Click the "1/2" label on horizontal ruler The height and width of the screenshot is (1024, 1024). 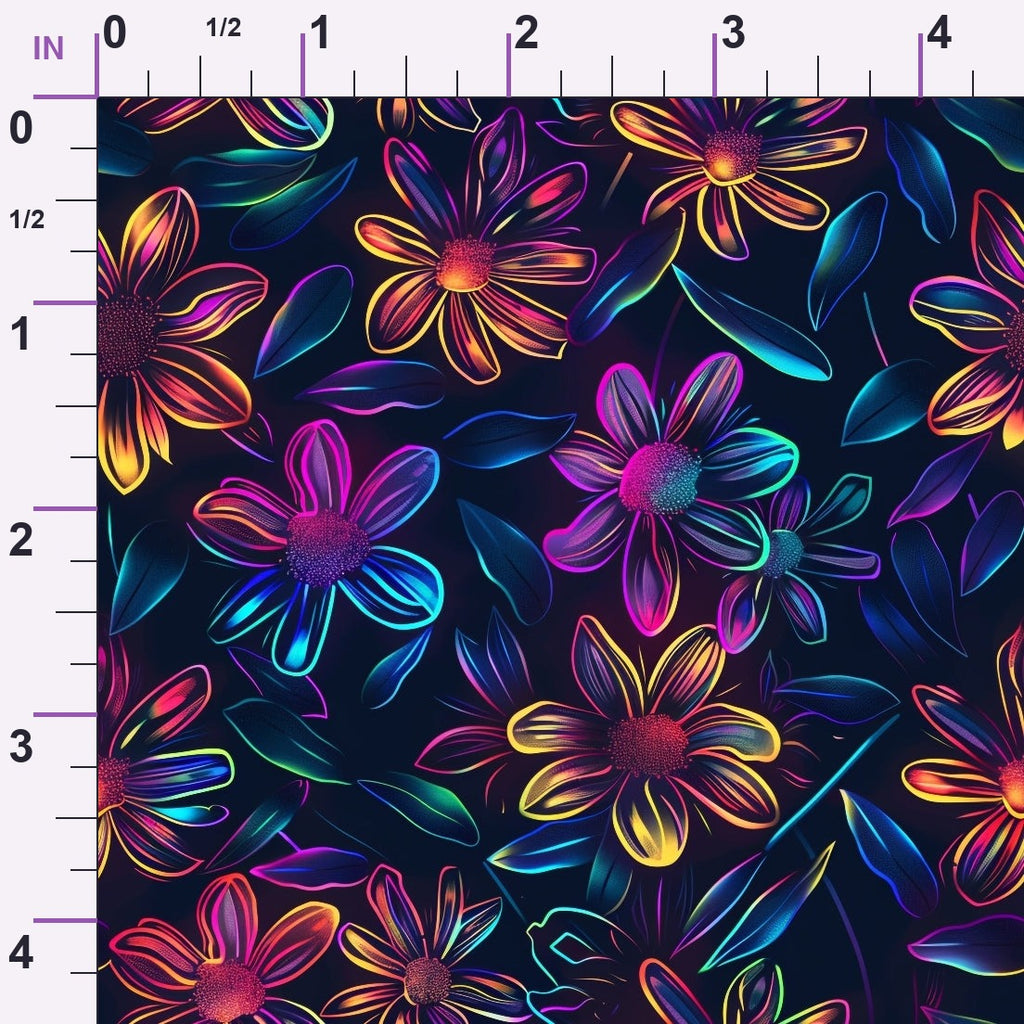point(223,27)
